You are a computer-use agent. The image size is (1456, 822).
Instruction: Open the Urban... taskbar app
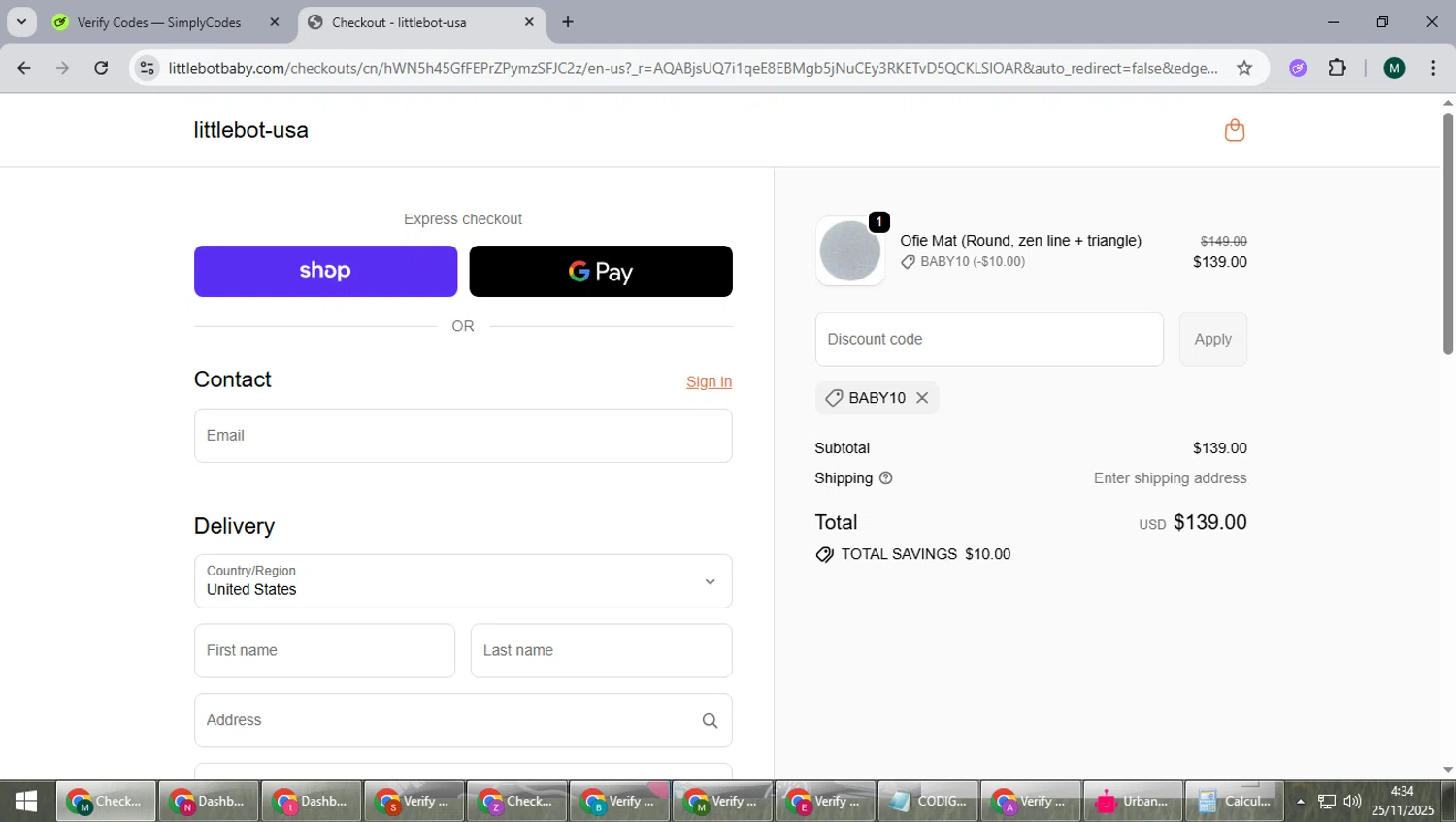click(x=1133, y=802)
